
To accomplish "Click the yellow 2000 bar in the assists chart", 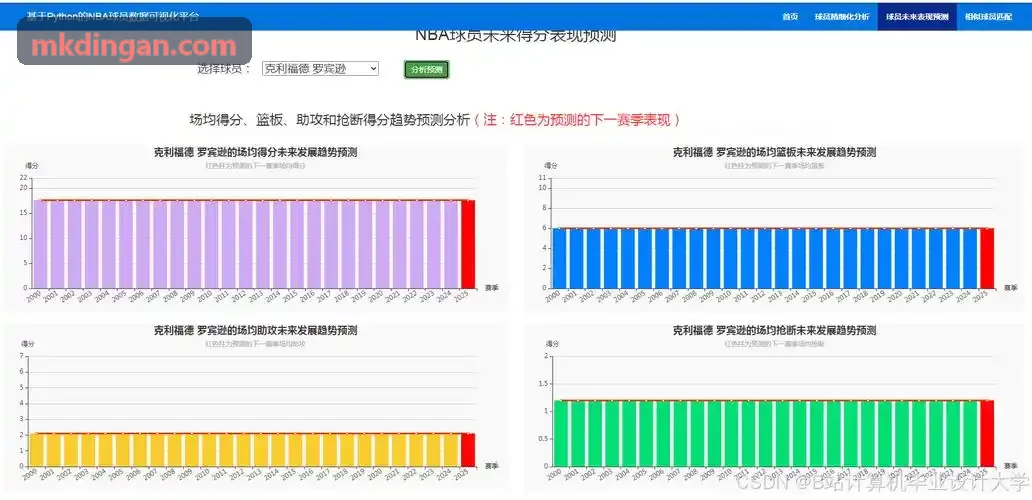I will (x=37, y=450).
